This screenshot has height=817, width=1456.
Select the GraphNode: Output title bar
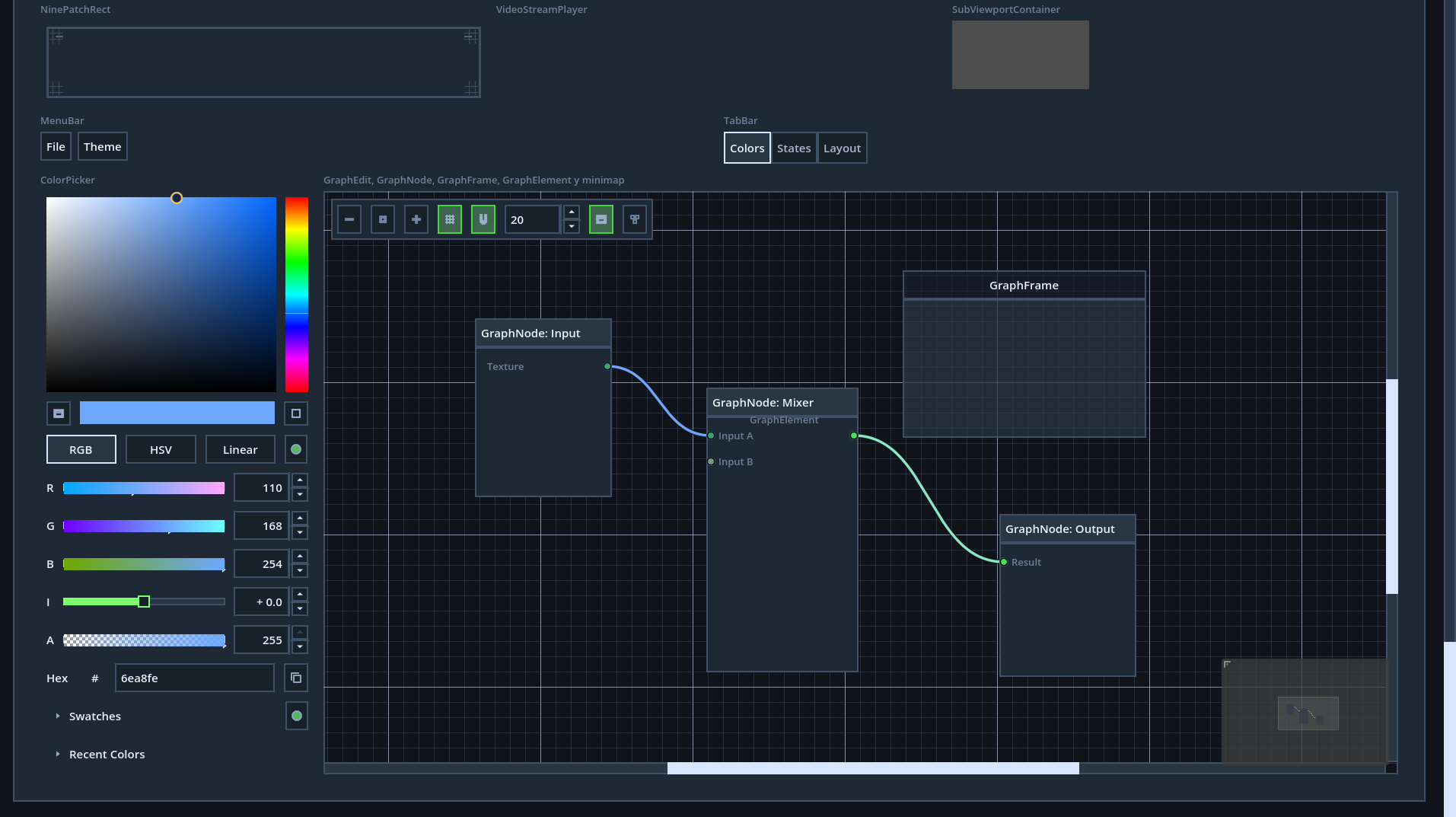(x=1067, y=528)
